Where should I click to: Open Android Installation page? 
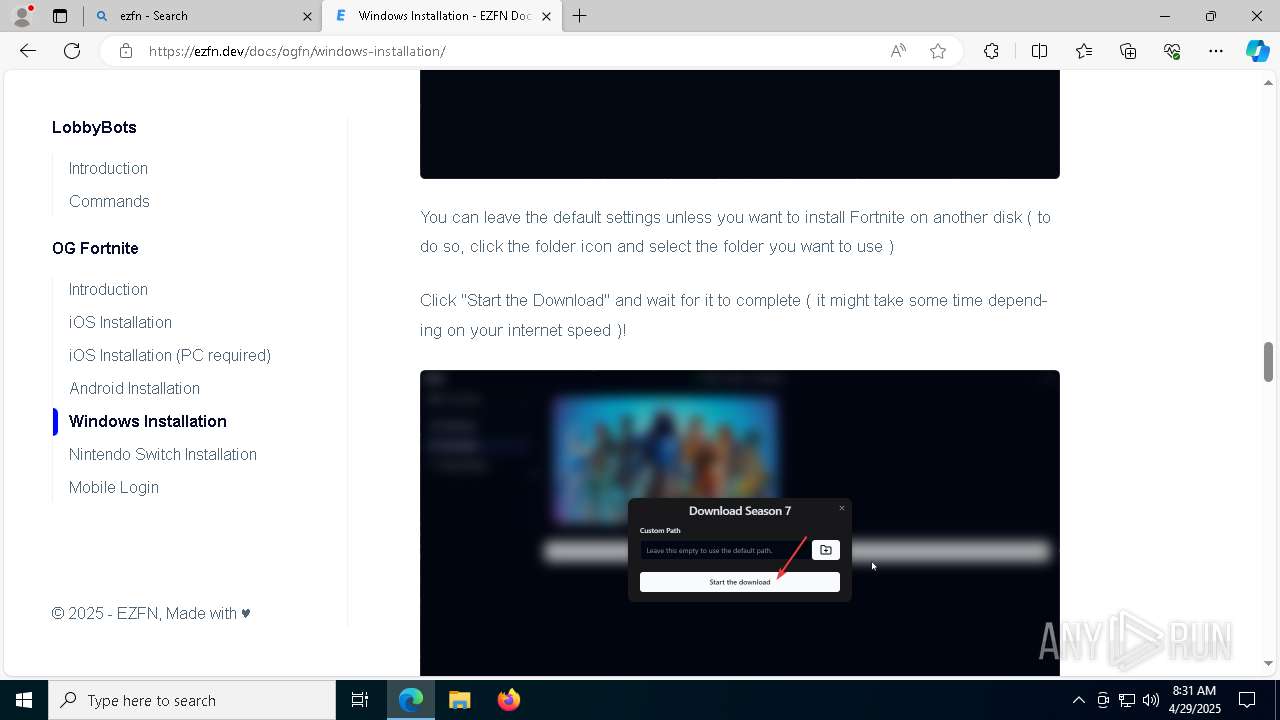click(x=134, y=388)
